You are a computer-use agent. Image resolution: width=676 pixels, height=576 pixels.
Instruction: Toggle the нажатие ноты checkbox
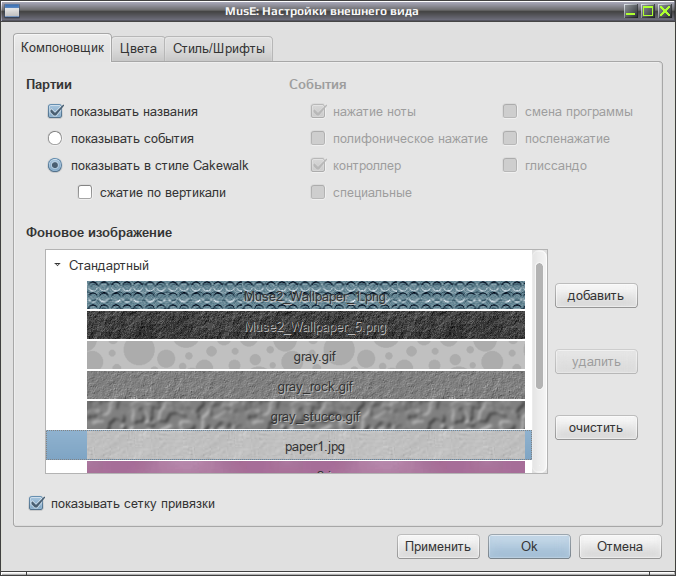(x=318, y=112)
